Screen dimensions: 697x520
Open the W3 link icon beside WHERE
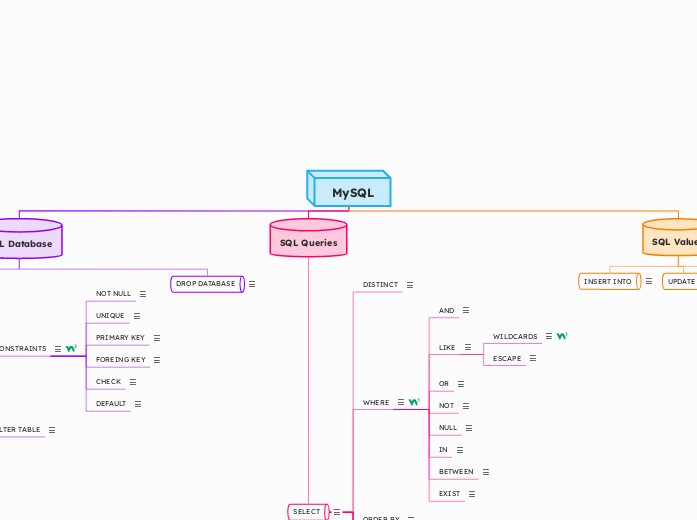tap(414, 402)
